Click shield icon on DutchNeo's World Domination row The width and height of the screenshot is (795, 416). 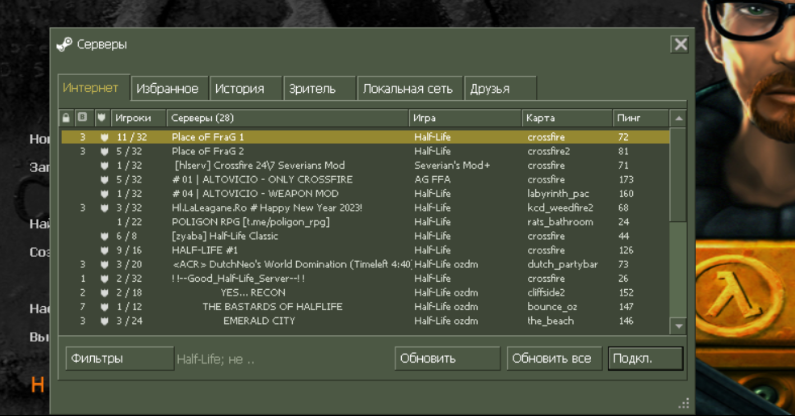104,264
